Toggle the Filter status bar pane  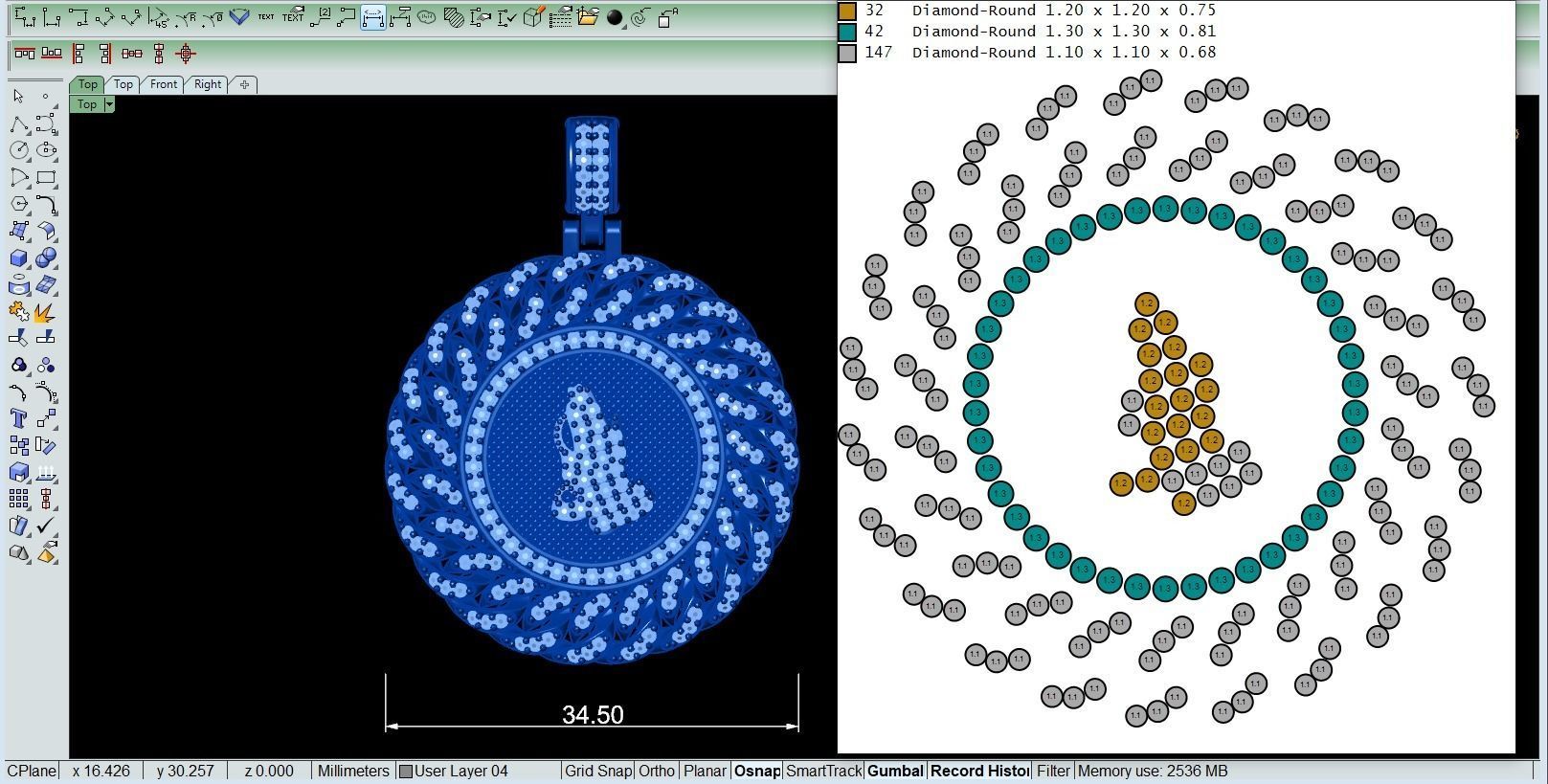tap(1053, 771)
